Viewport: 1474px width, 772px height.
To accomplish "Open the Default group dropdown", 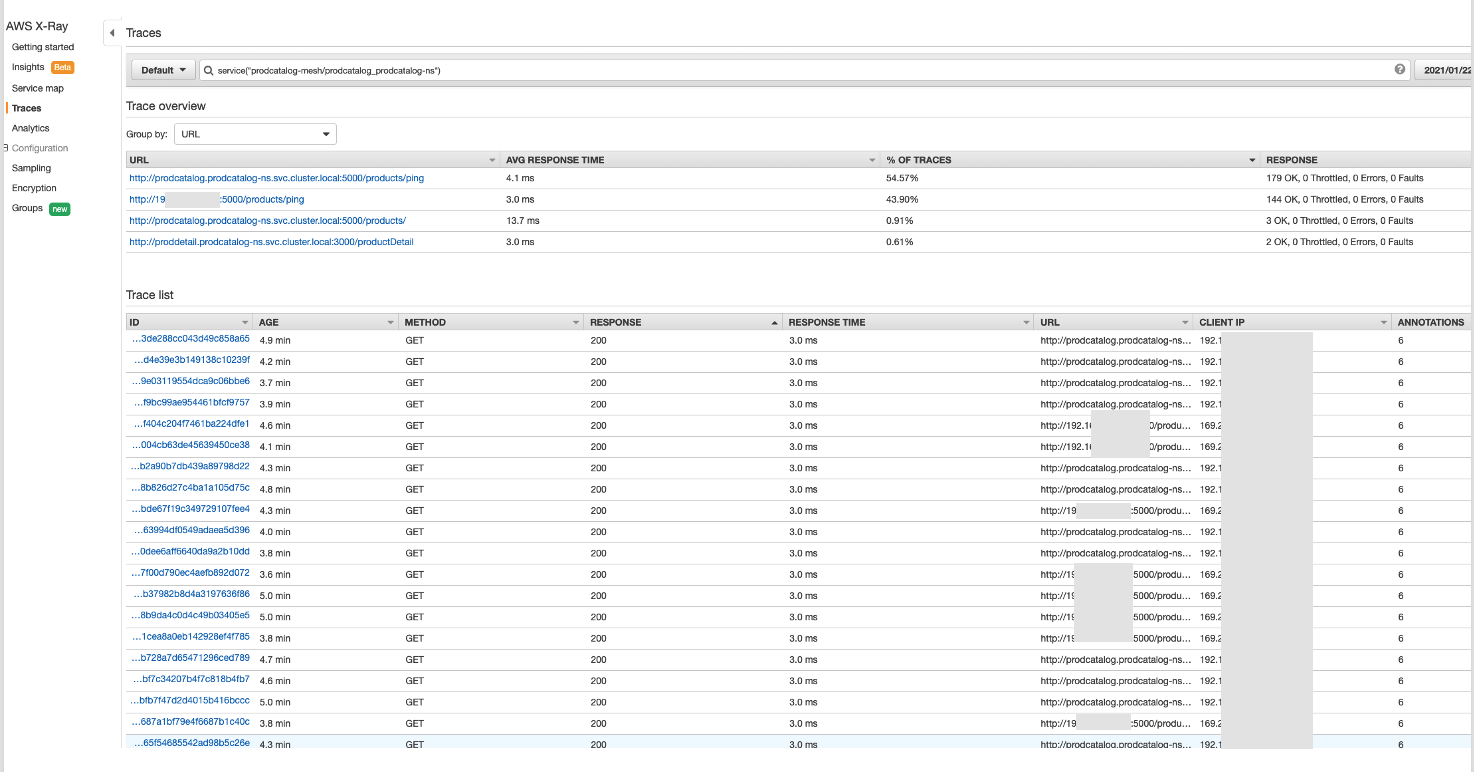I will pyautogui.click(x=164, y=70).
